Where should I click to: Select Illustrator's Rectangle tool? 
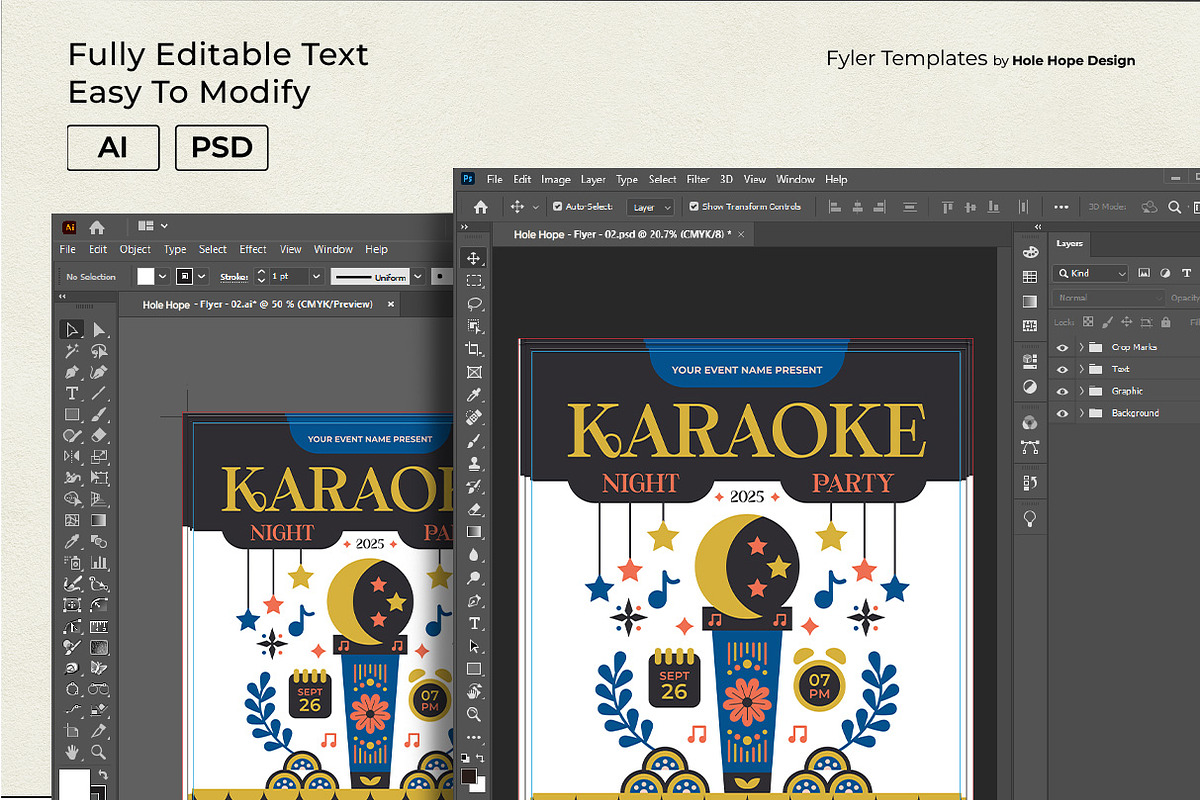[72, 414]
